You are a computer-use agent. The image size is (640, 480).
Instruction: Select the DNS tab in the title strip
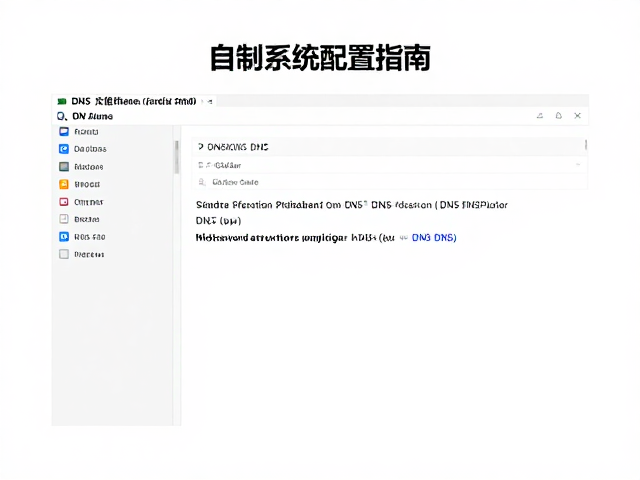133,101
